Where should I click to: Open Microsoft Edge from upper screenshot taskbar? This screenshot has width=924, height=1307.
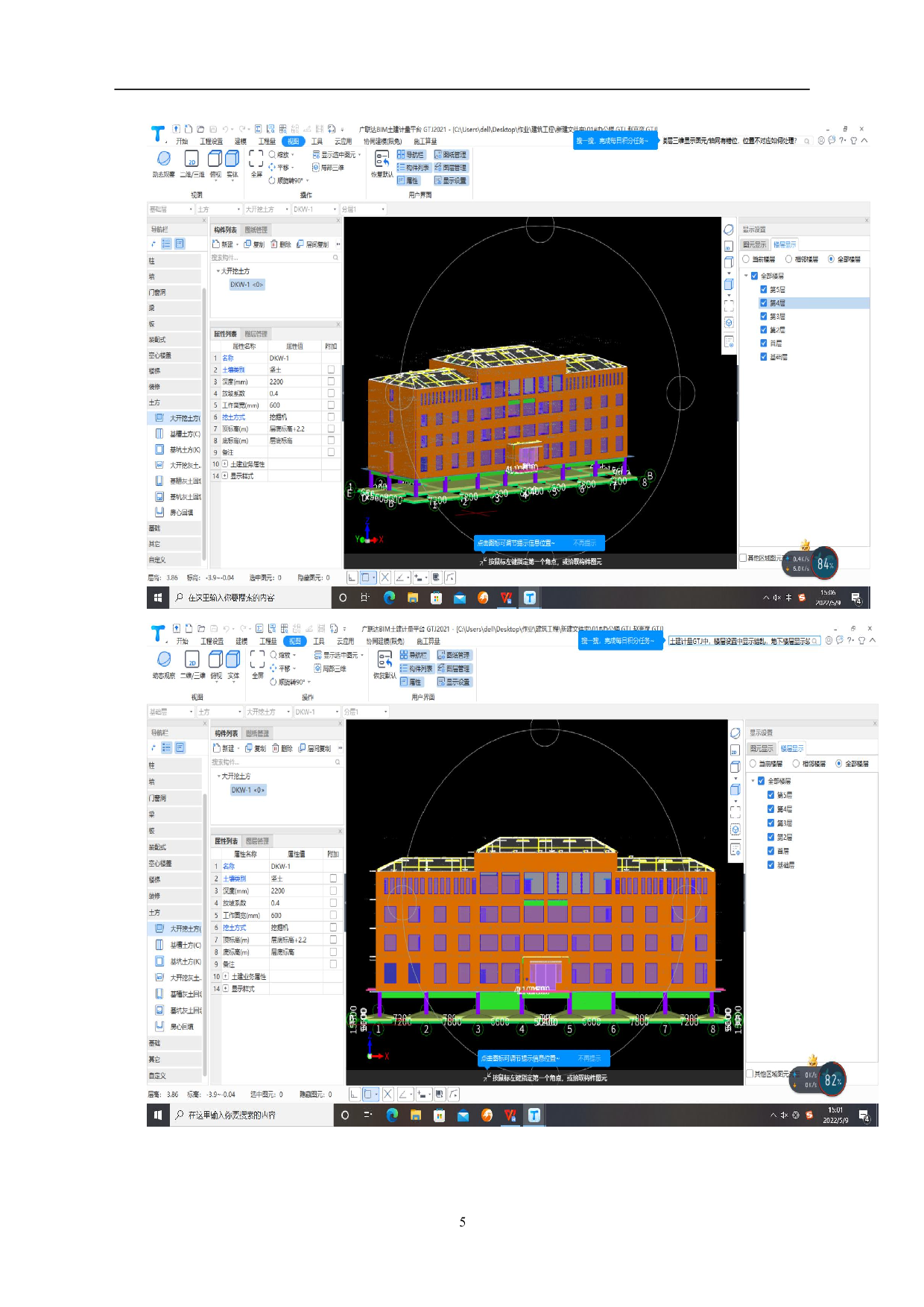click(389, 598)
